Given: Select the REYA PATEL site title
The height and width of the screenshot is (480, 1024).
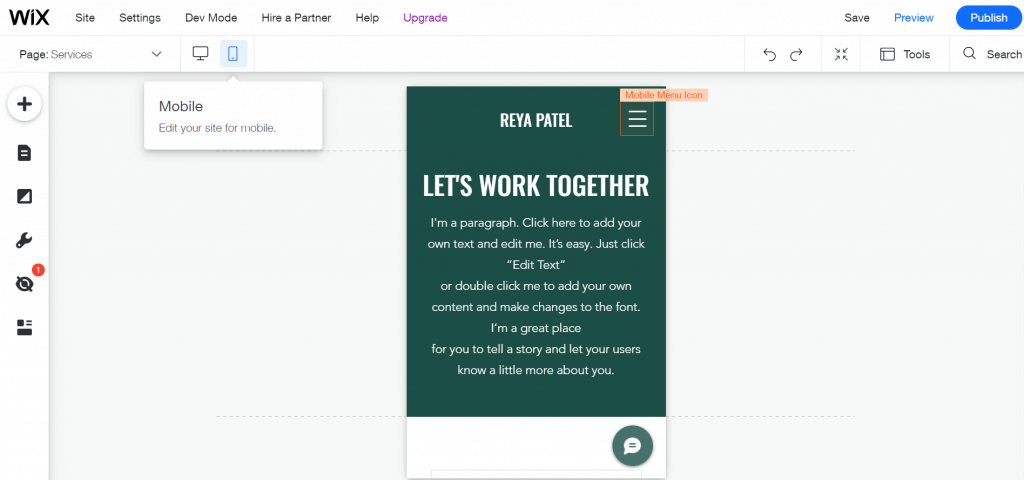Looking at the screenshot, I should click(536, 121).
